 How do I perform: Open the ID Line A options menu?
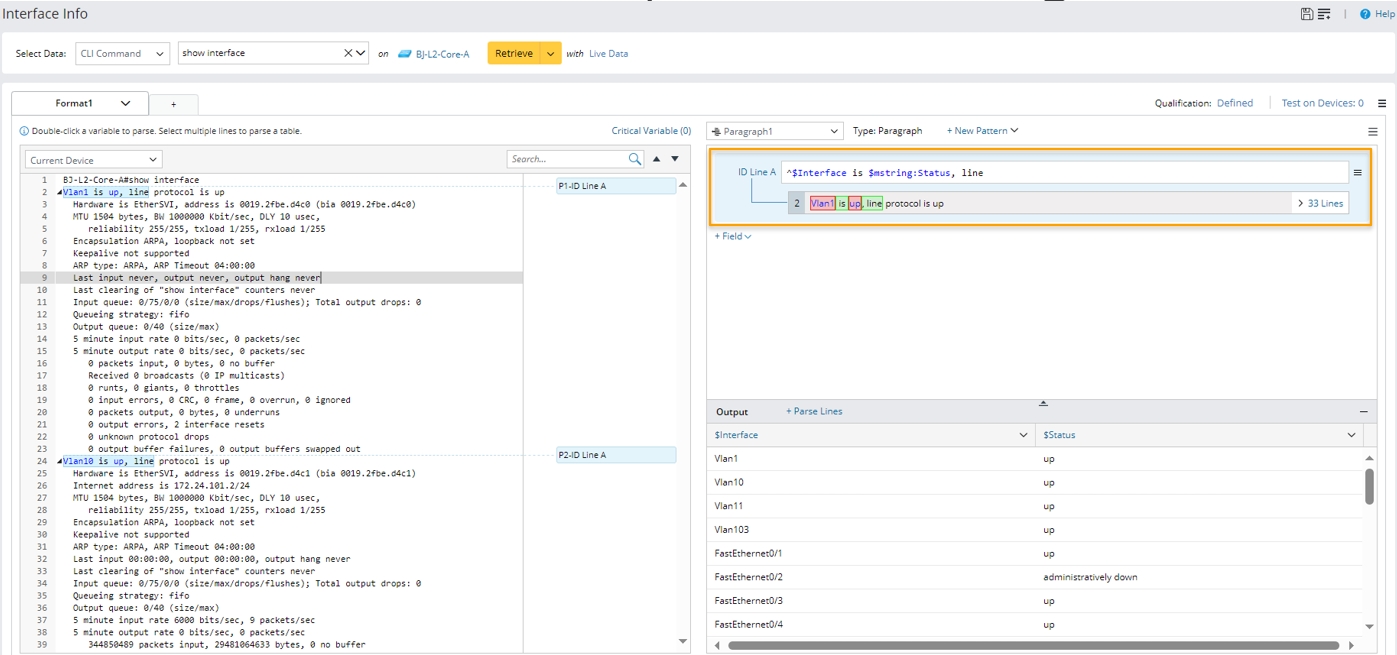click(1357, 173)
